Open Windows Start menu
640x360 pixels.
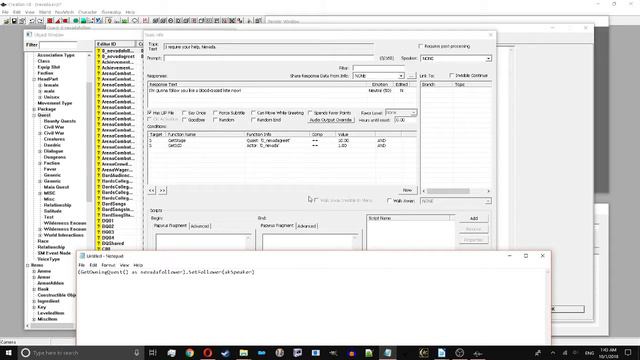[8, 353]
